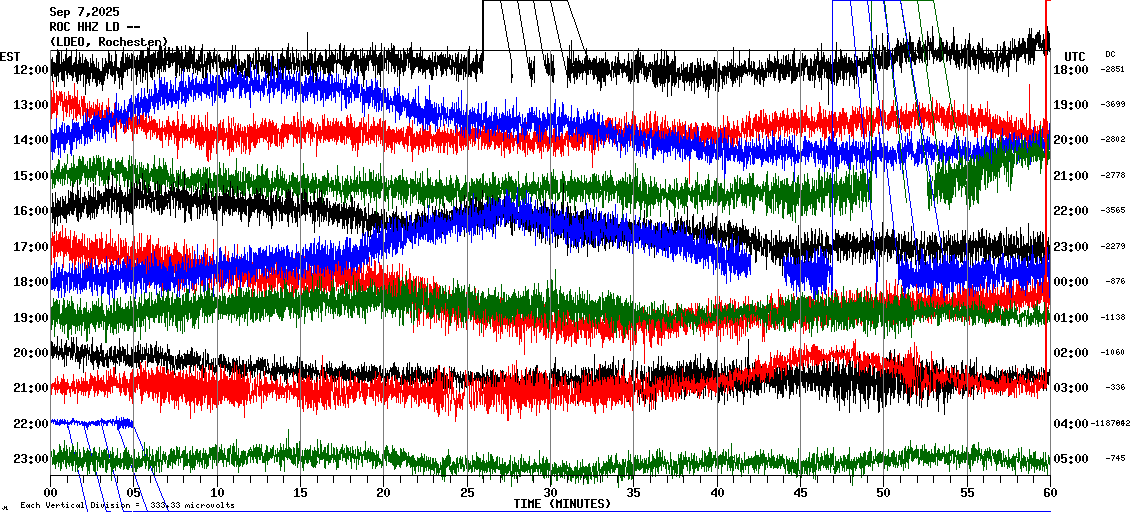Click the minute axis tick label 10

[217, 492]
